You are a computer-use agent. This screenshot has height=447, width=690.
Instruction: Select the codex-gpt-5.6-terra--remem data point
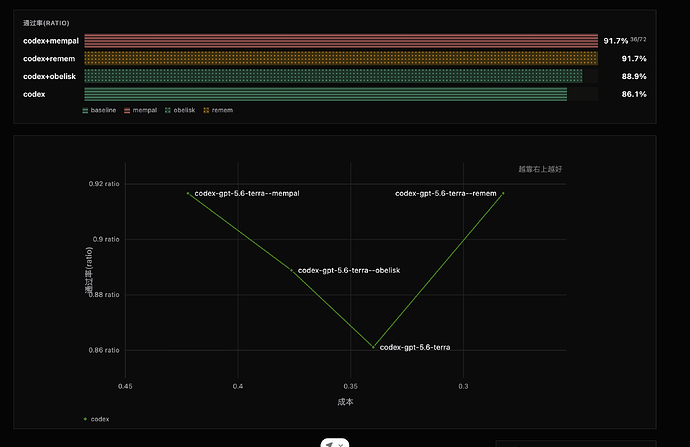[x=503, y=193]
